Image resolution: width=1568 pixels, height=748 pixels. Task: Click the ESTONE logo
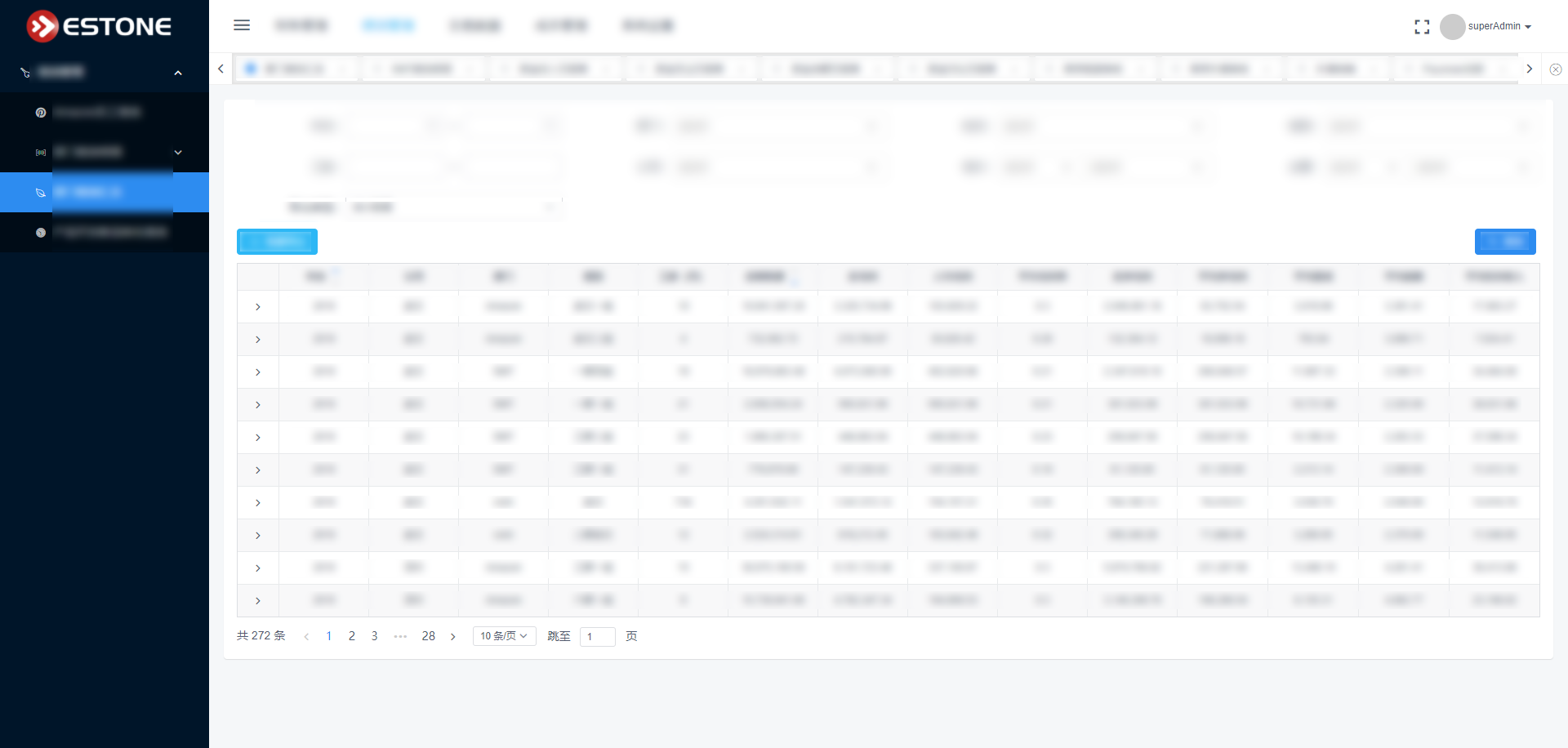[99, 26]
